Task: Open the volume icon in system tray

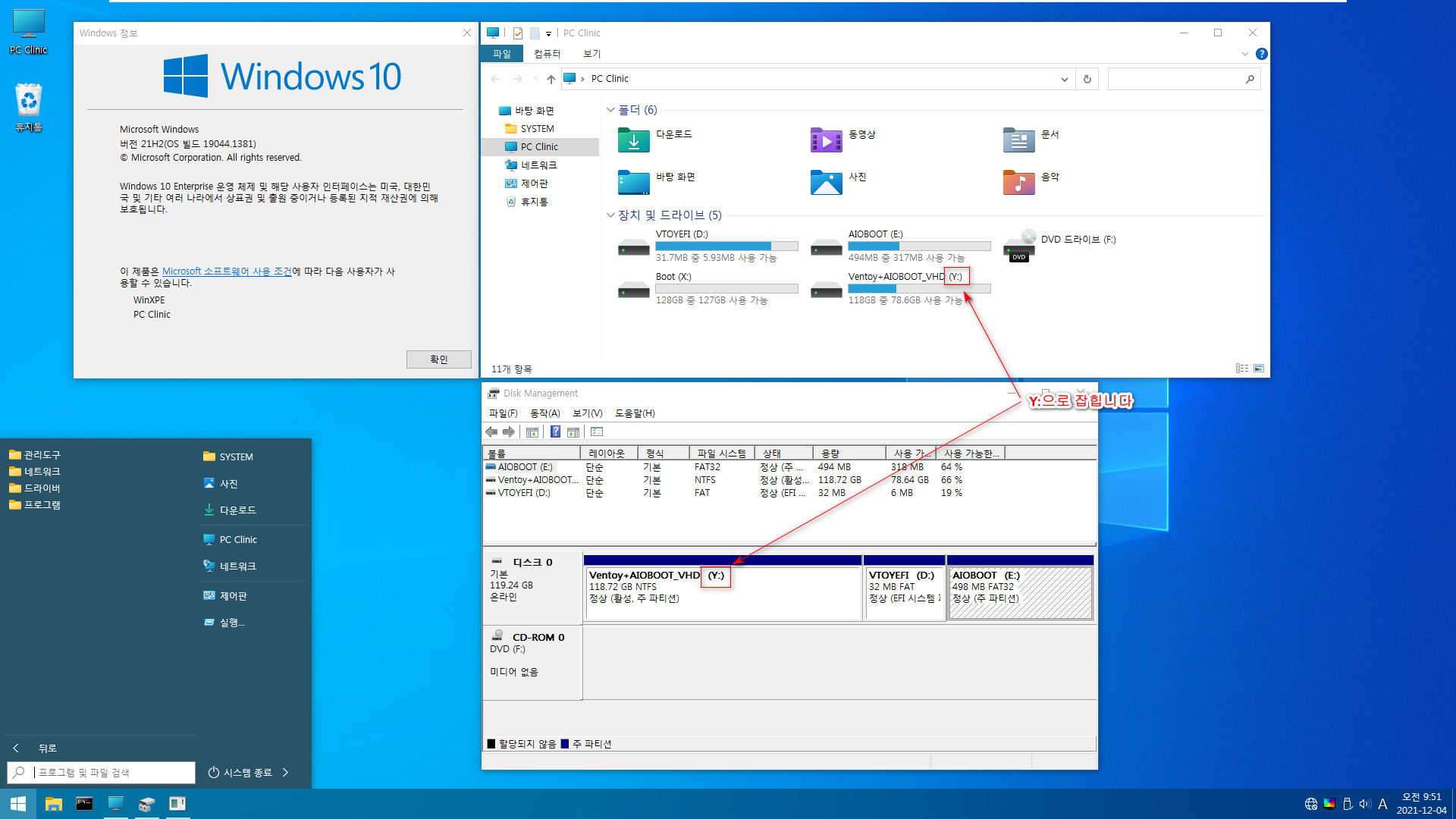Action: coord(1365,804)
